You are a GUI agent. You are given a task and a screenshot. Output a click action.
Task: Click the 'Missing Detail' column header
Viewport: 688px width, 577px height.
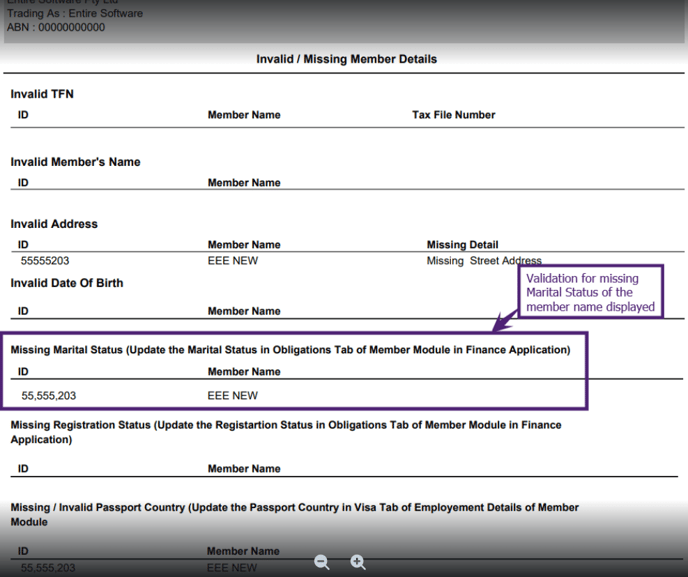pyautogui.click(x=462, y=244)
